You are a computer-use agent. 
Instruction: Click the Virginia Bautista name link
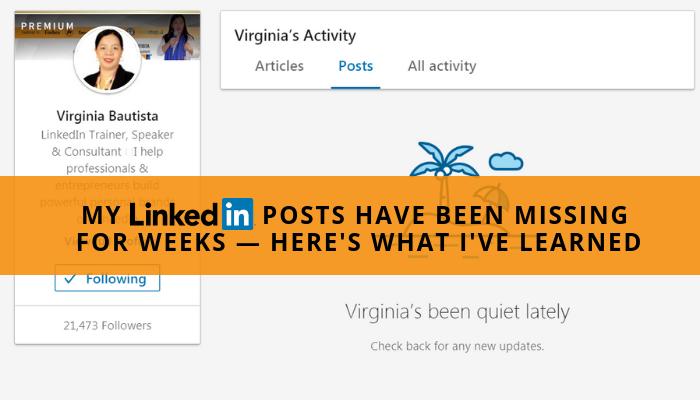(x=107, y=116)
